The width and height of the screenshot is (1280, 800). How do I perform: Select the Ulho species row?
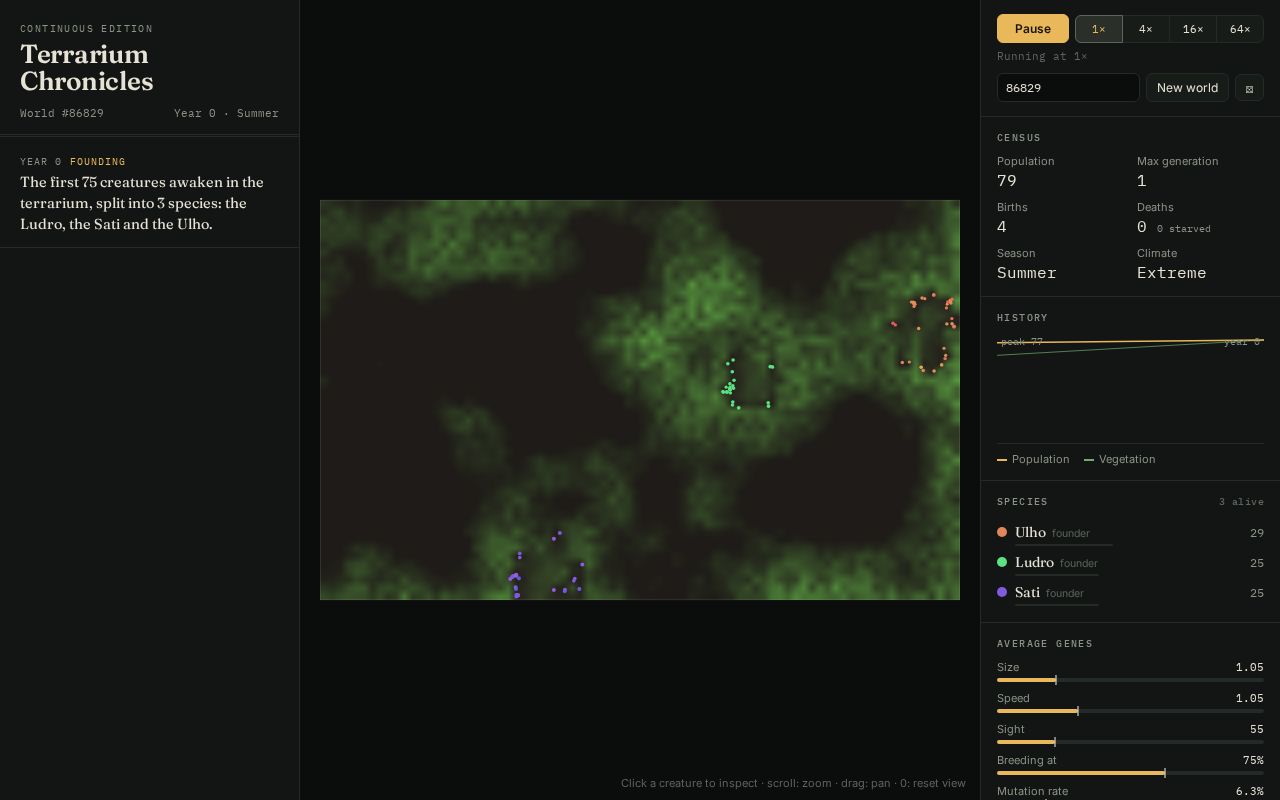pyautogui.click(x=1130, y=533)
